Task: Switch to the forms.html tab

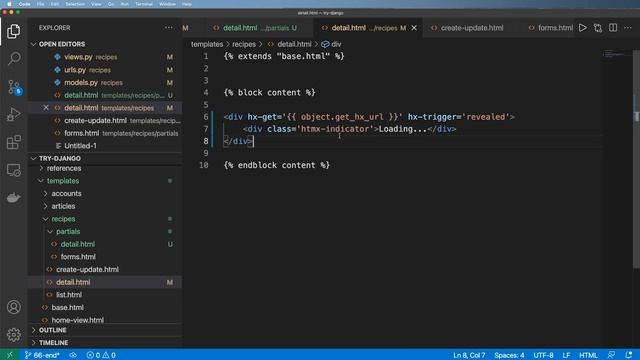Action: click(x=550, y=28)
